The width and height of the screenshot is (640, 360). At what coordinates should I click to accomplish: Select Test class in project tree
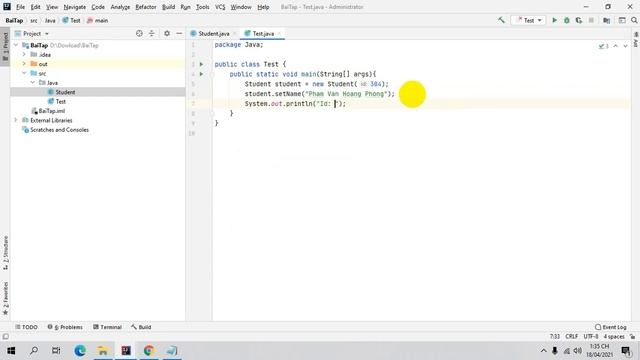pos(60,102)
